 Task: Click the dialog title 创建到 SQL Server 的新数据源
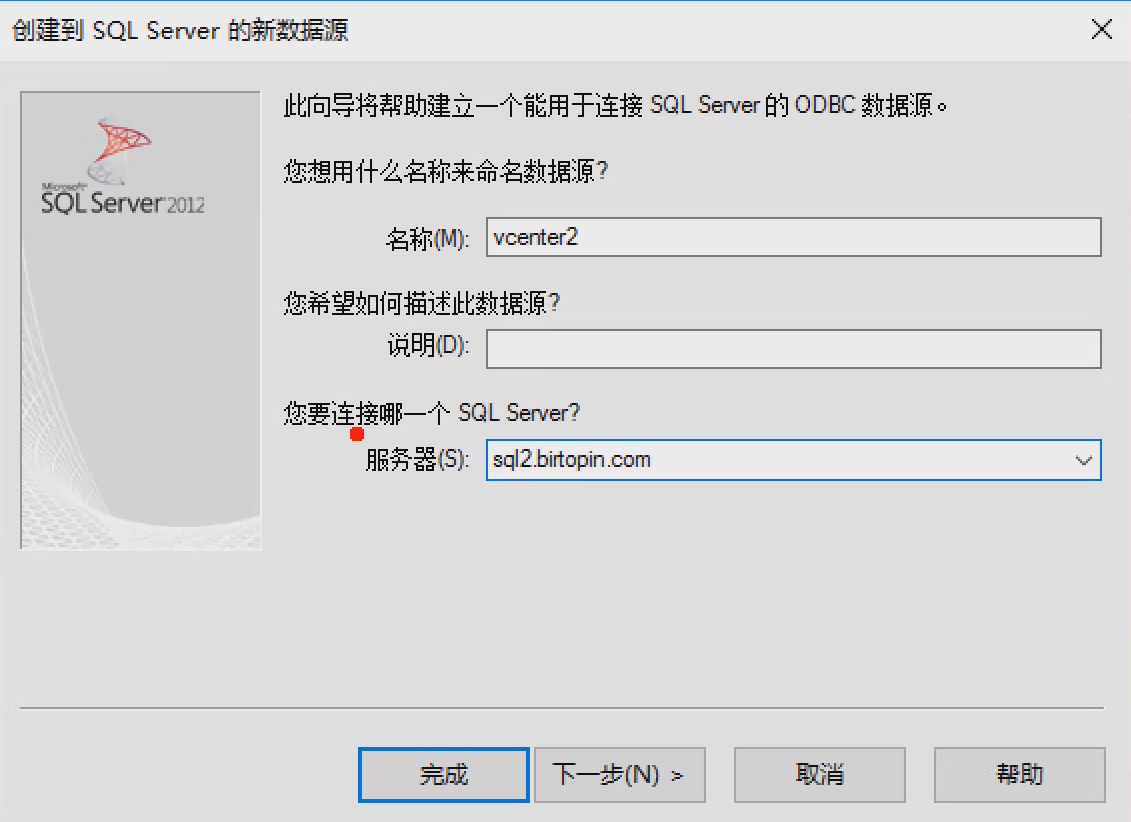(180, 30)
